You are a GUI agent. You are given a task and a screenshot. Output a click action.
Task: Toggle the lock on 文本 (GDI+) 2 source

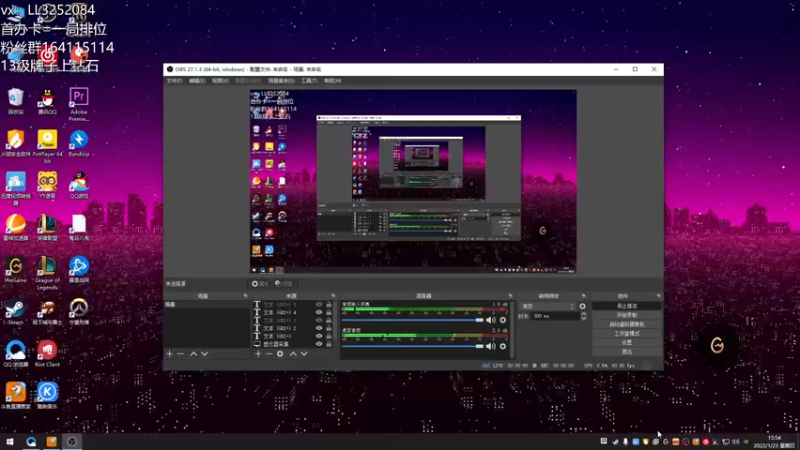(x=329, y=328)
